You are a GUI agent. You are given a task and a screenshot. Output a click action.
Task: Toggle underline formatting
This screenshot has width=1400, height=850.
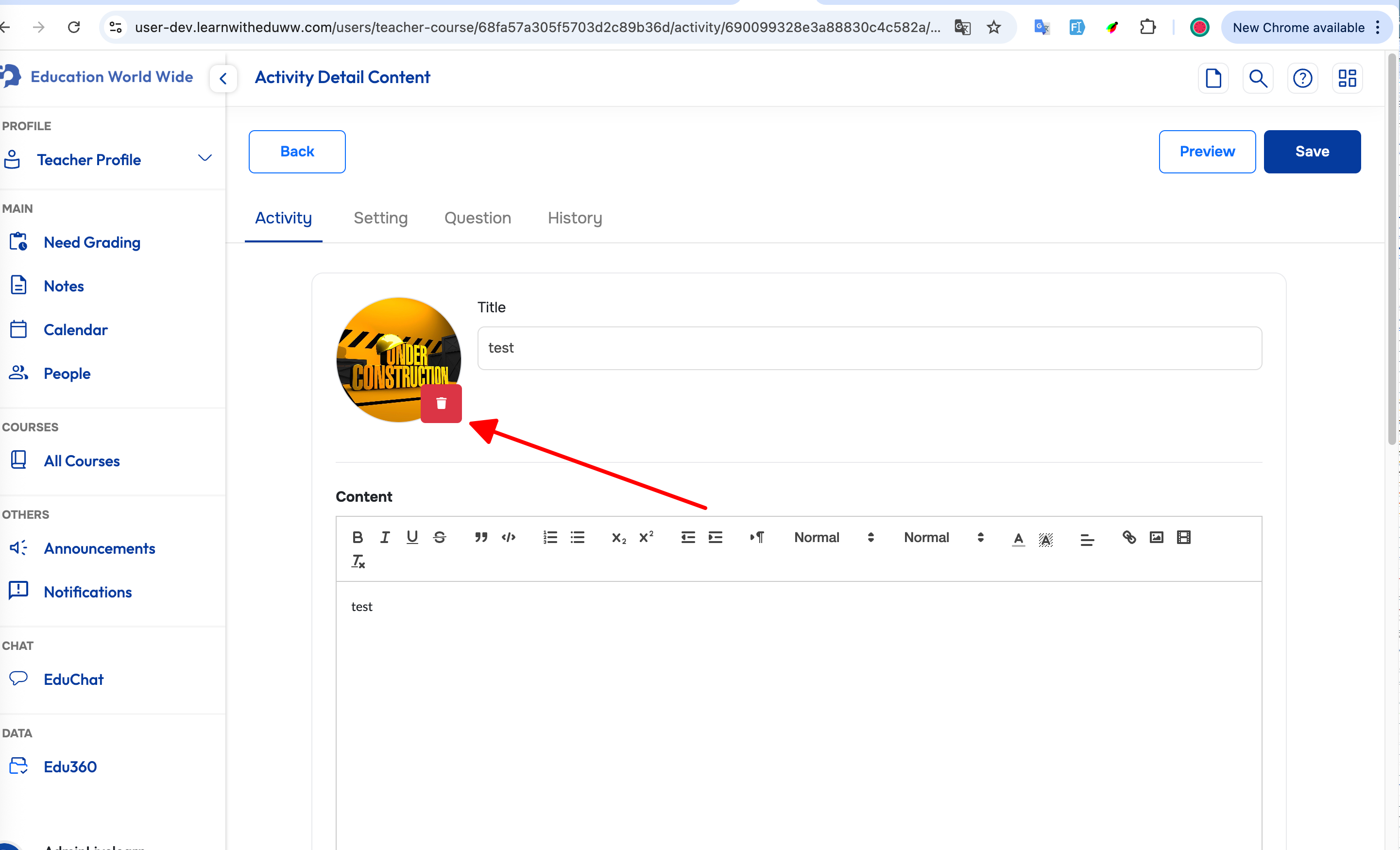click(x=412, y=537)
